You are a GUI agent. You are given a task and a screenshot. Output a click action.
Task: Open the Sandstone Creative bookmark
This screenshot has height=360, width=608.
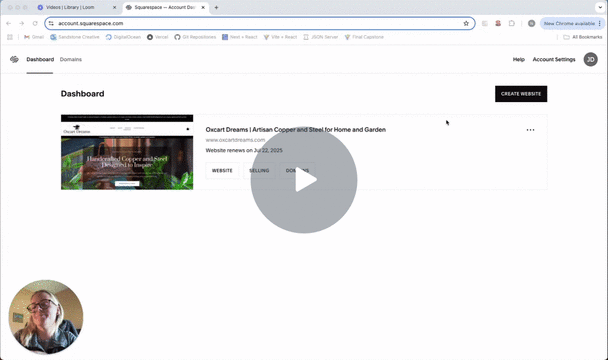point(75,37)
